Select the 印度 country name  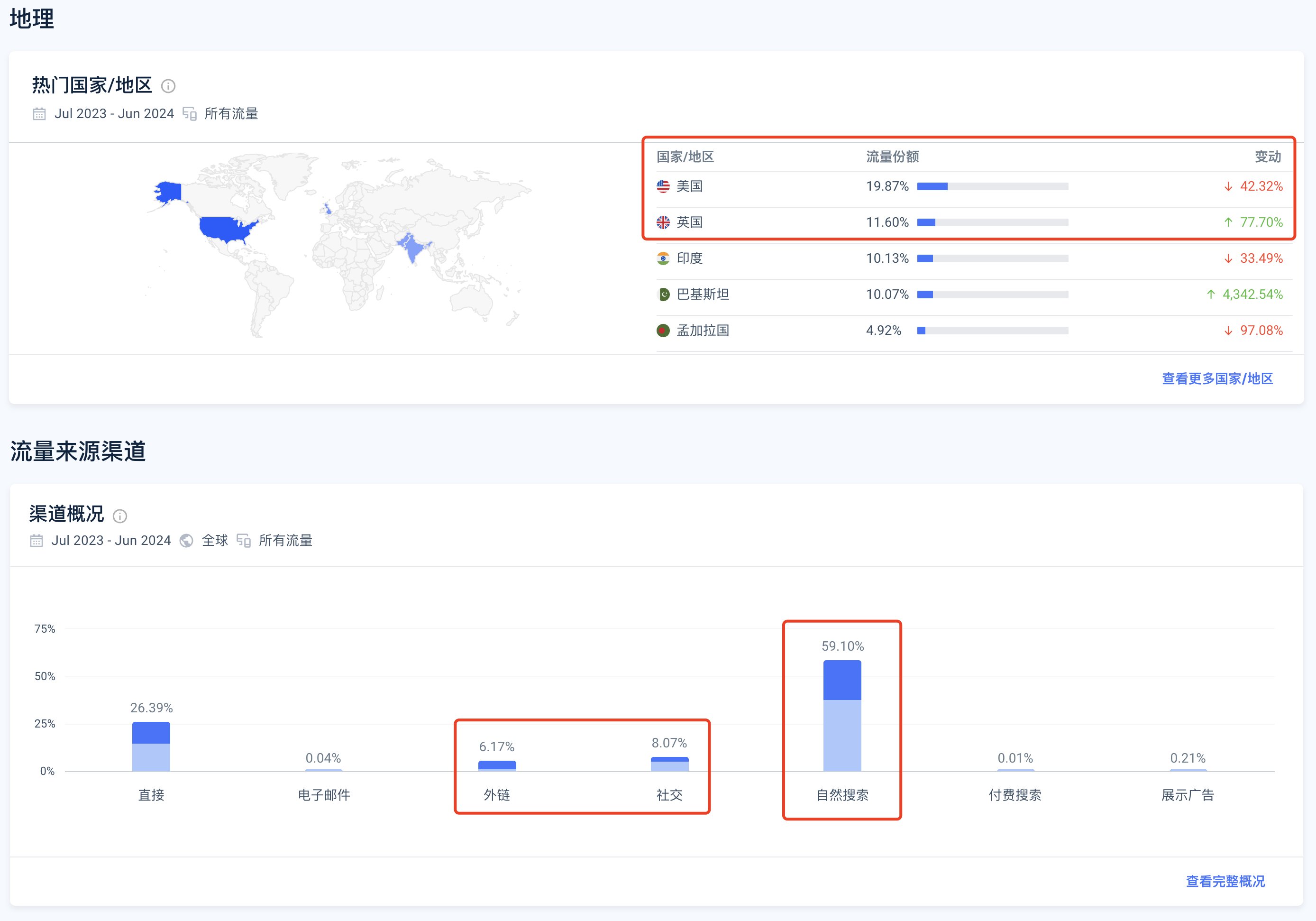(689, 258)
